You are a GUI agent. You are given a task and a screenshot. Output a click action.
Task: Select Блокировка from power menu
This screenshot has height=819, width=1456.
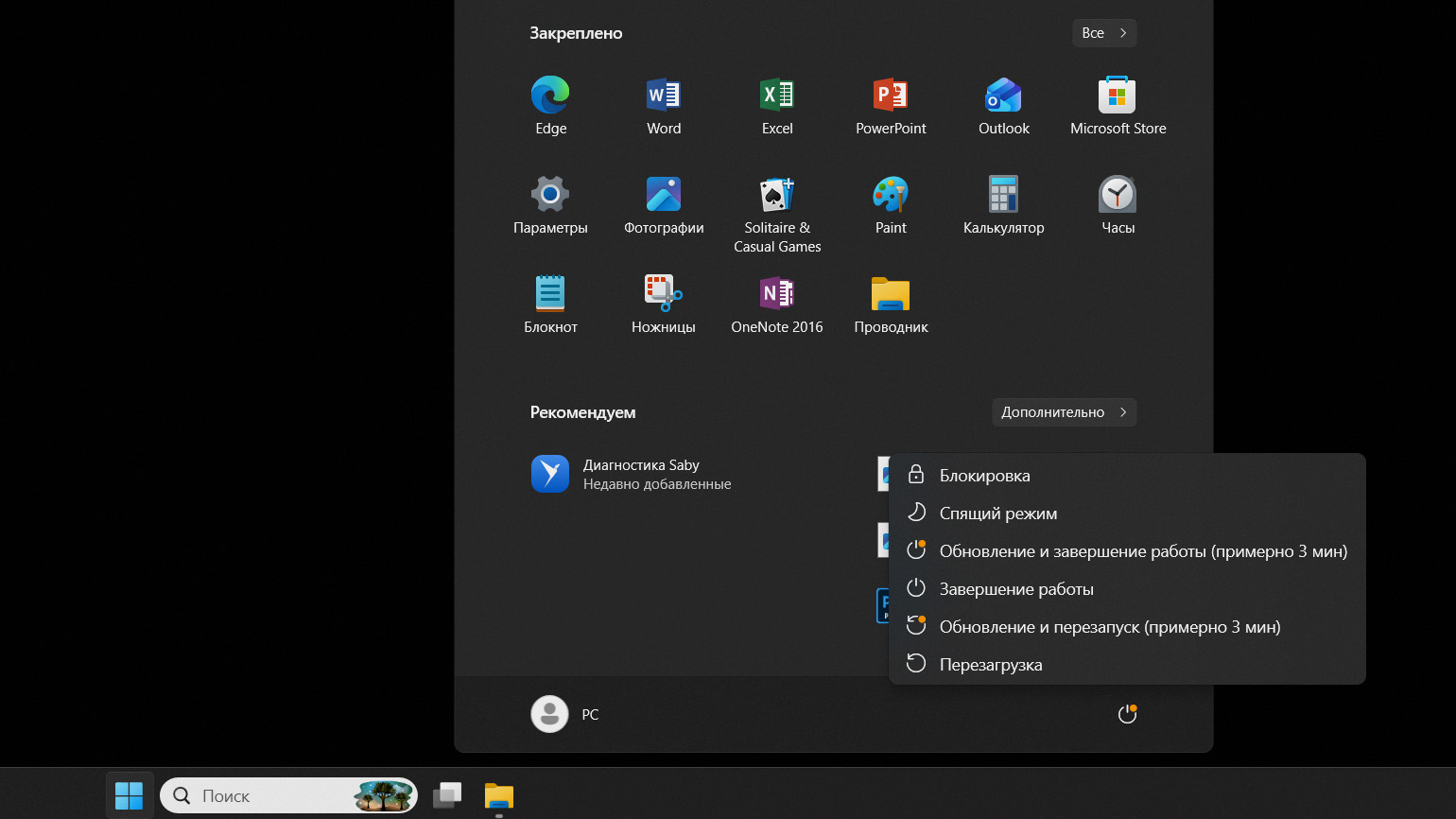coord(984,476)
